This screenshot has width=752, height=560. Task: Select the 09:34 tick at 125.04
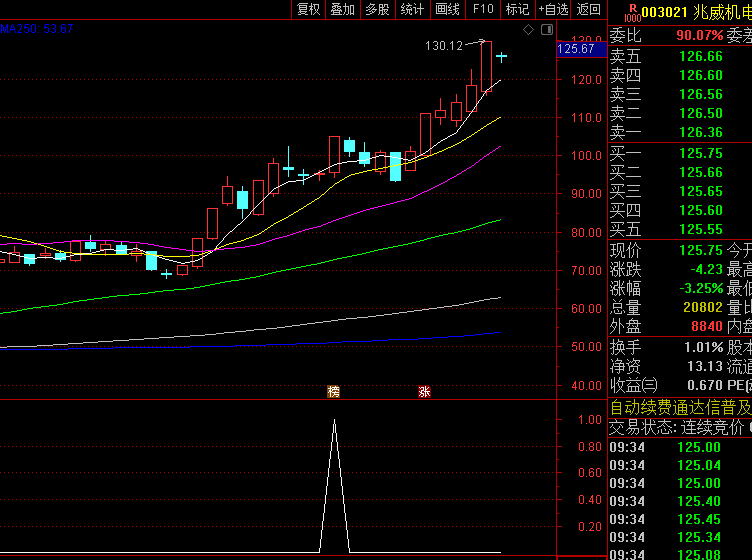coord(665,466)
